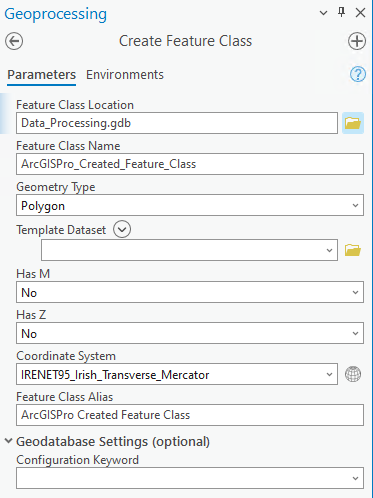Open the pane options chevron menu
The width and height of the screenshot is (373, 498).
[323, 13]
